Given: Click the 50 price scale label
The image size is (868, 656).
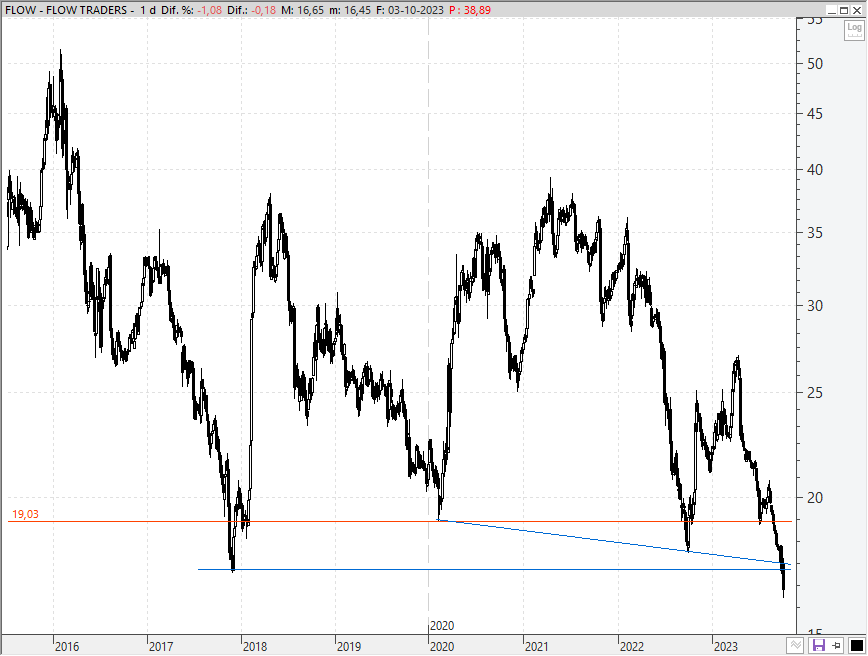Looking at the screenshot, I should 815,64.
